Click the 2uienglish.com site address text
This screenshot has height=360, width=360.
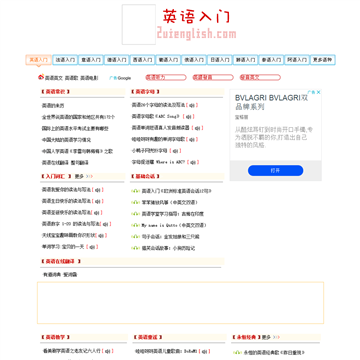point(196,34)
